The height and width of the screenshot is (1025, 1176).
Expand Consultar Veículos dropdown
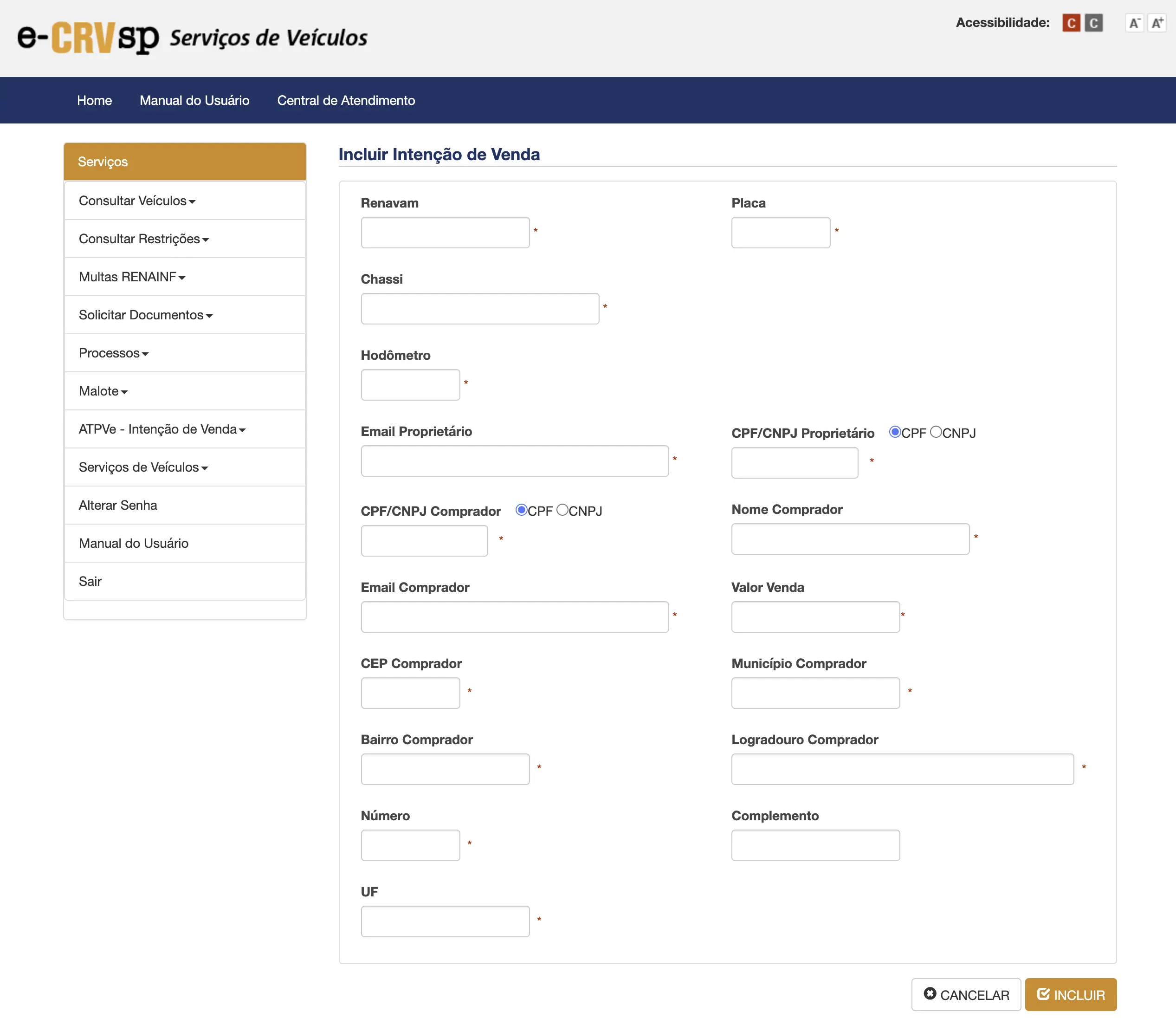[x=137, y=201]
